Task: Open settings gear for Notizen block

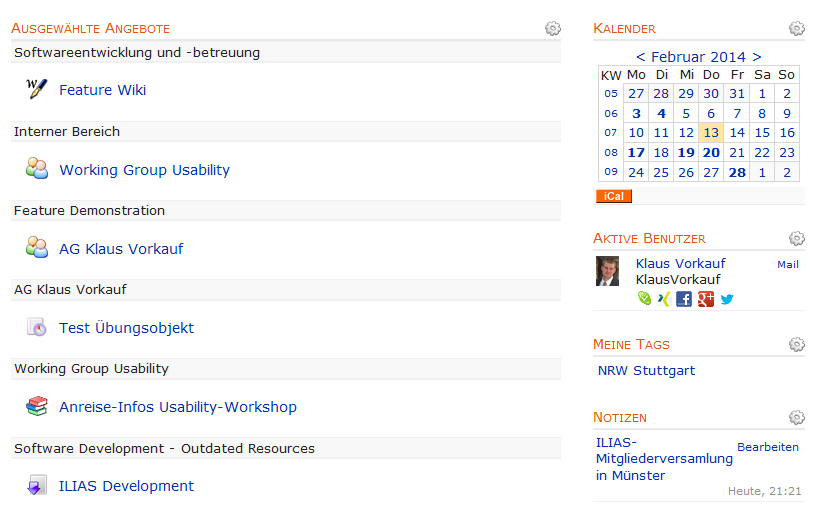Action: click(x=797, y=417)
